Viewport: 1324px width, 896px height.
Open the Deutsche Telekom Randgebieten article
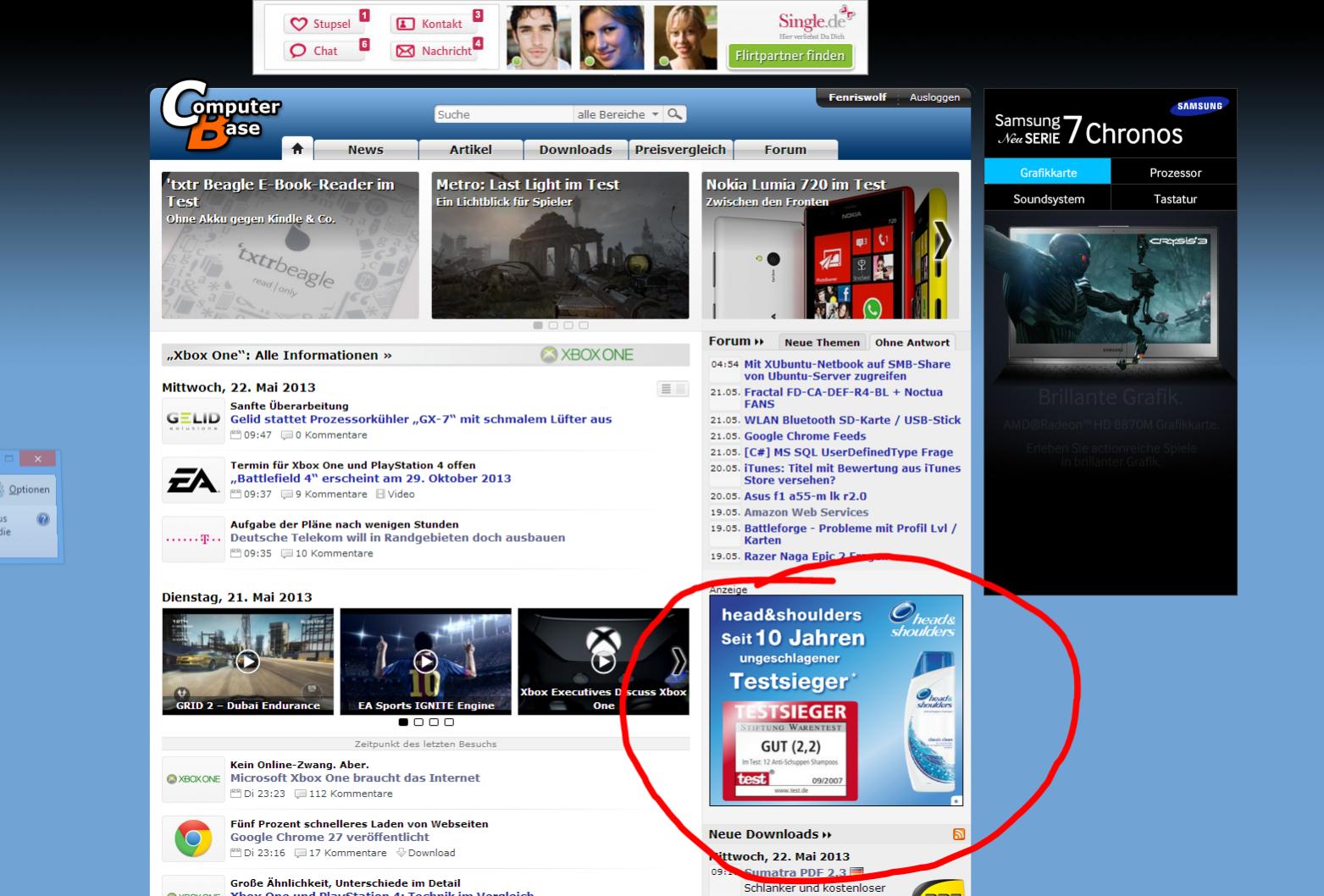coord(397,538)
